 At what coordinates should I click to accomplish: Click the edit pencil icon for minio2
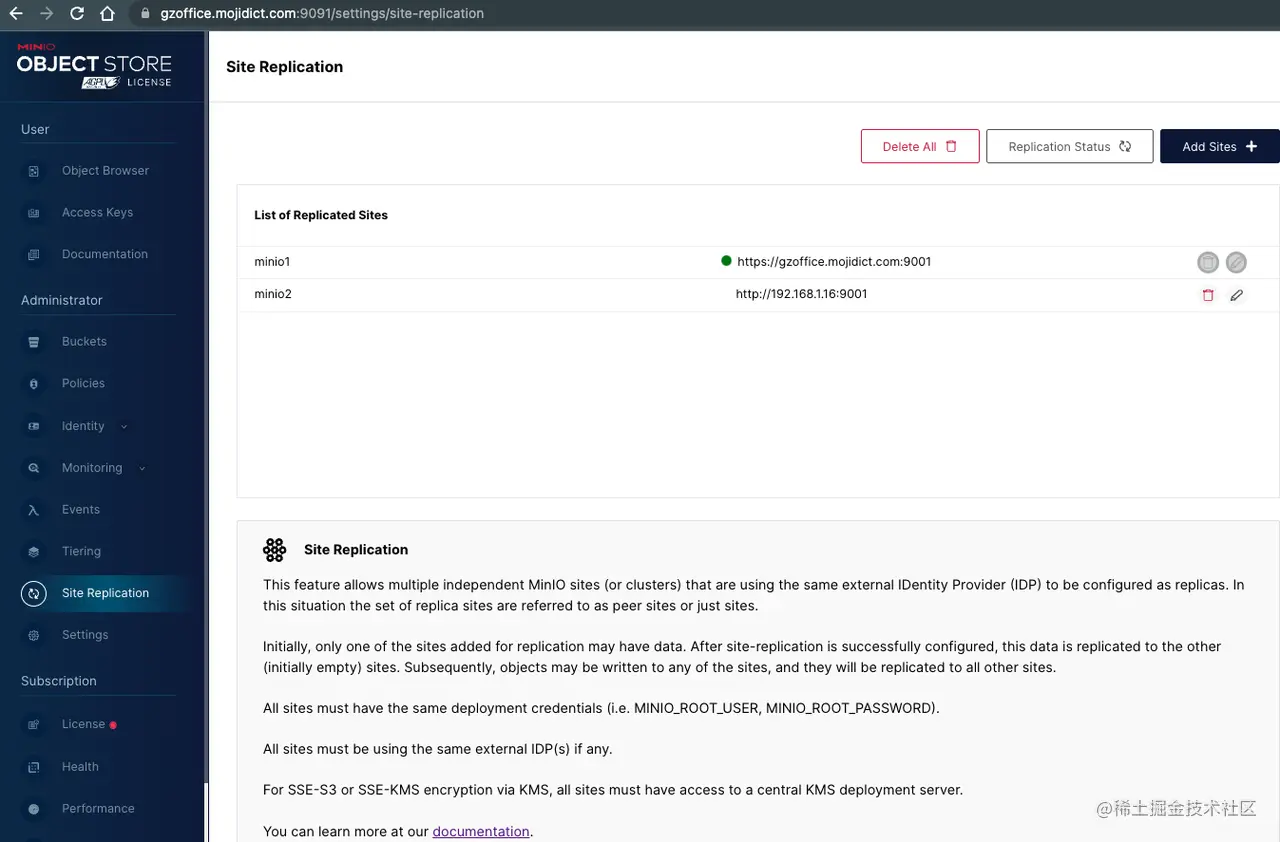click(1237, 295)
